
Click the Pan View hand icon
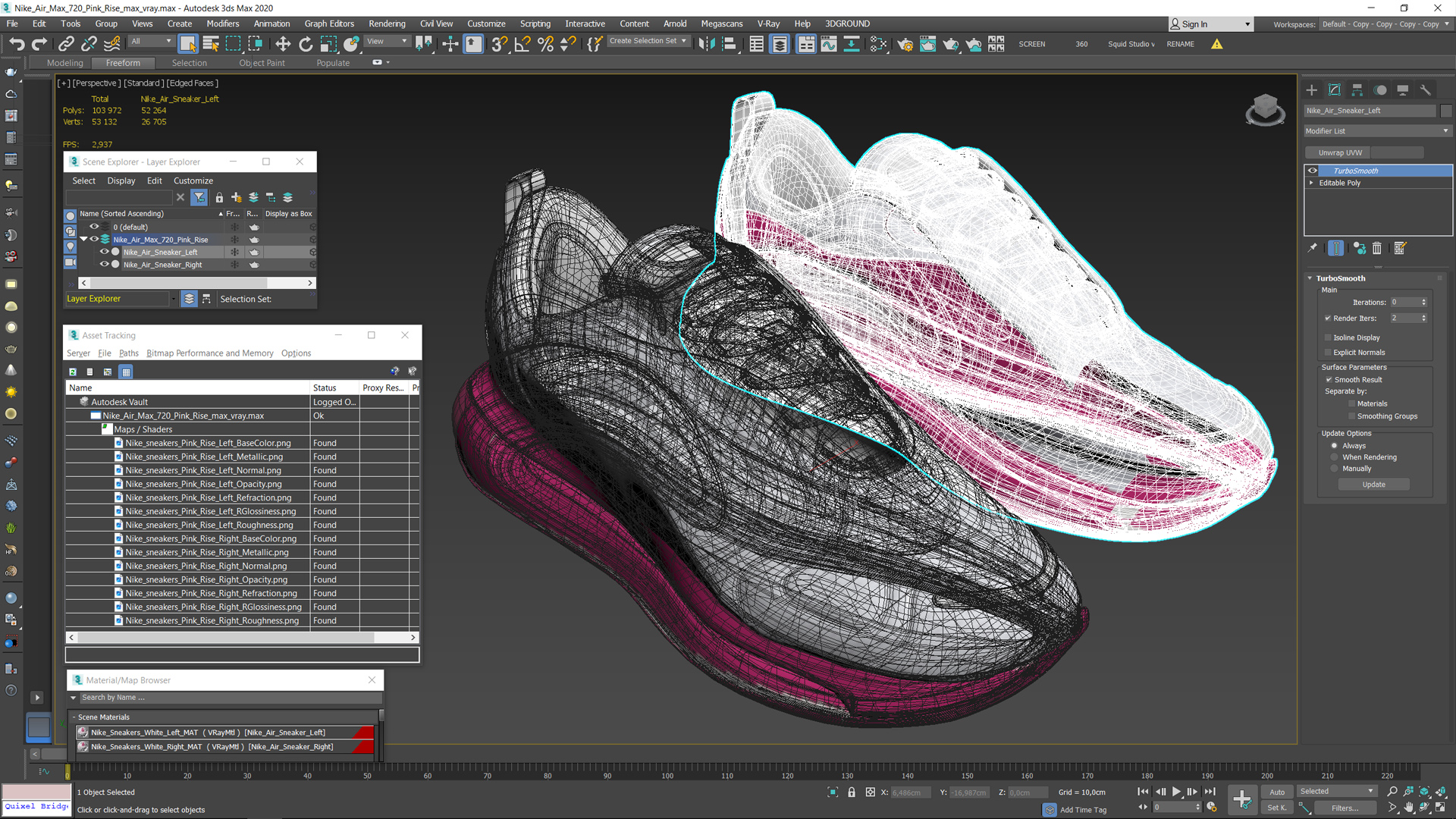tap(1408, 808)
